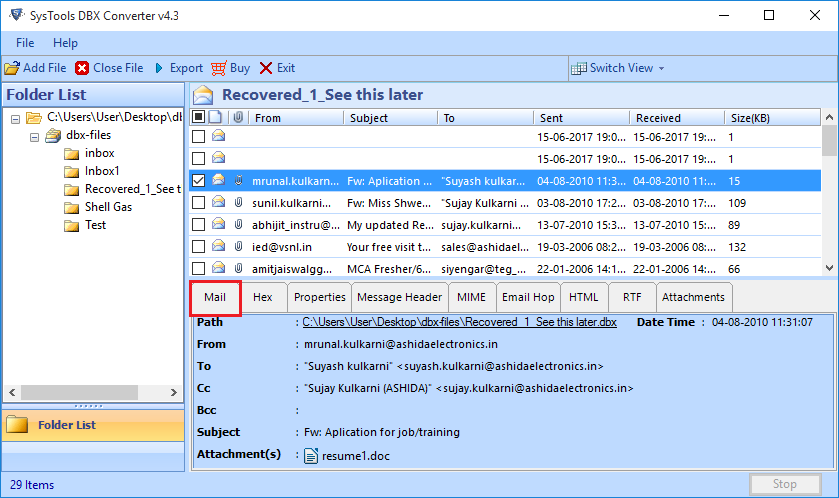Screen dimensions: 839x498
Task: Click the Buy shopping cart icon
Action: 218,68
